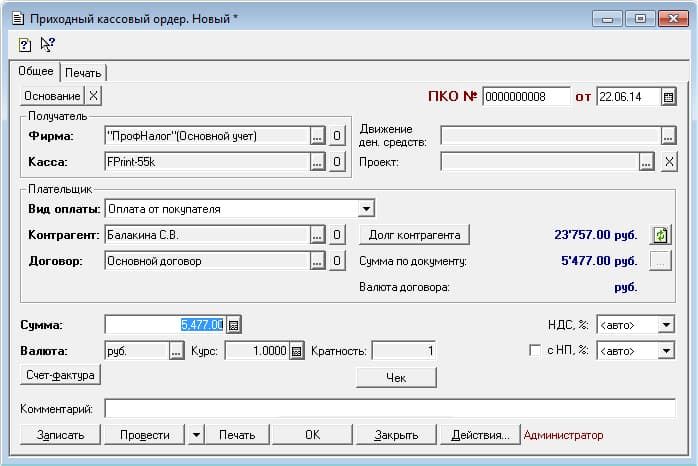The image size is (698, 466).
Task: Click ellipsis beside Сумма по документу
Action: coord(661,261)
